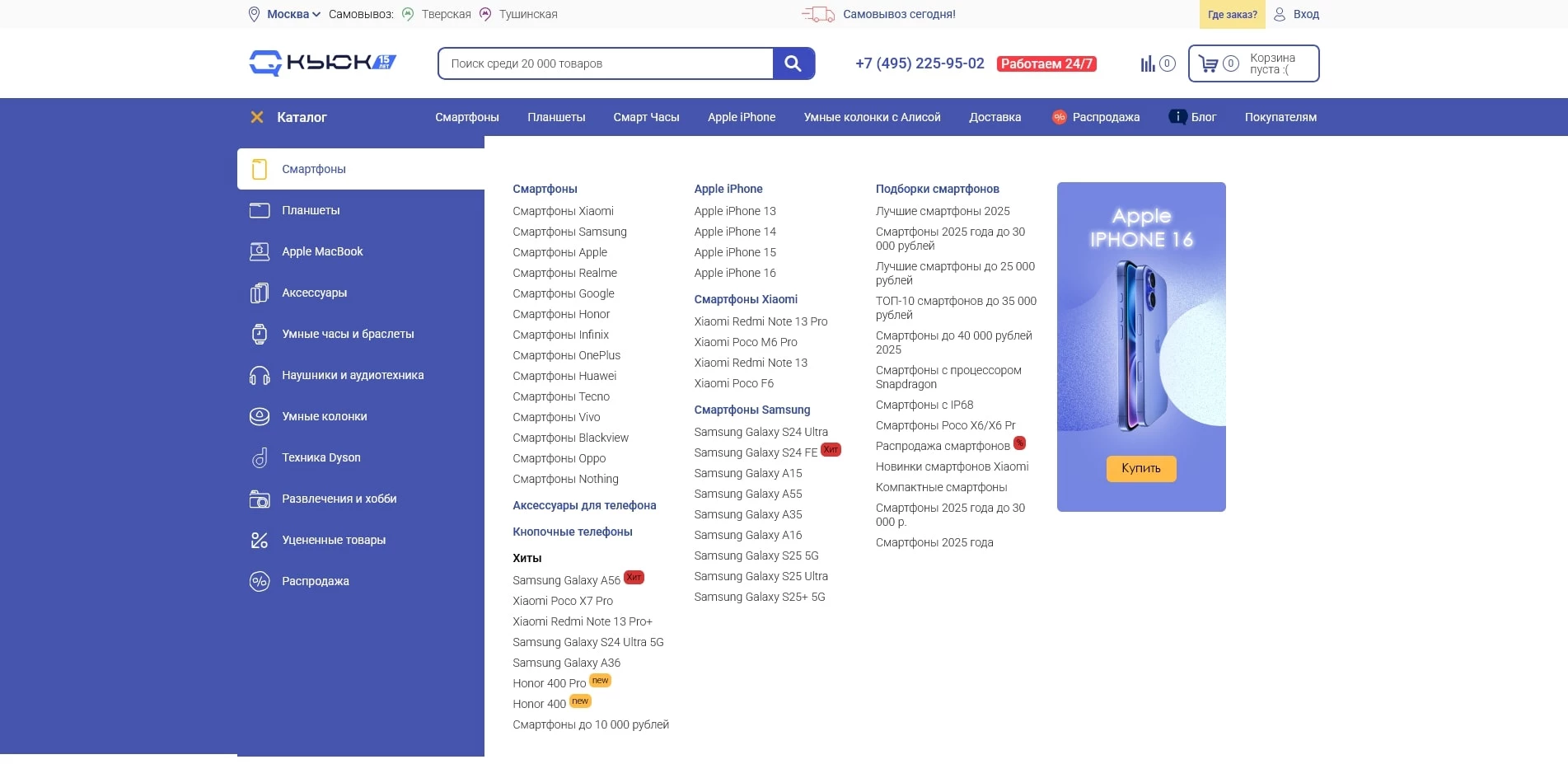Click into the product search field
The image size is (1568, 764).
pos(606,63)
